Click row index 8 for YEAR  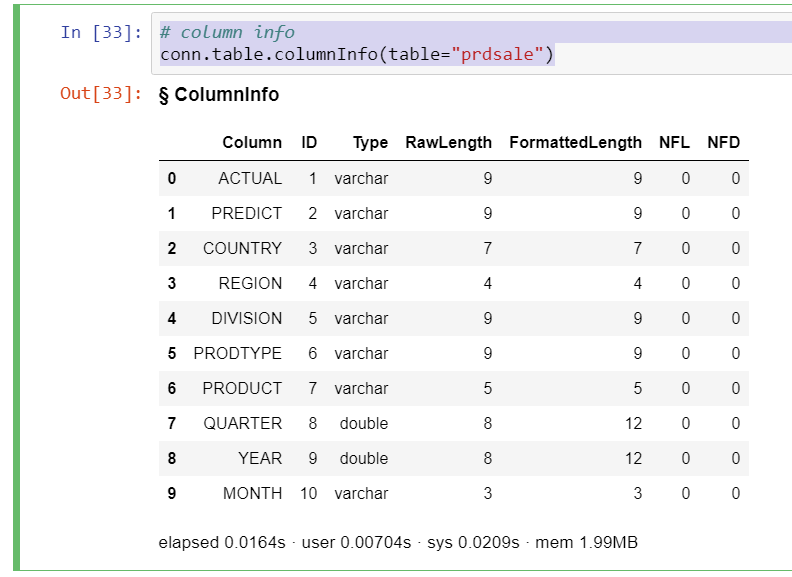172,458
